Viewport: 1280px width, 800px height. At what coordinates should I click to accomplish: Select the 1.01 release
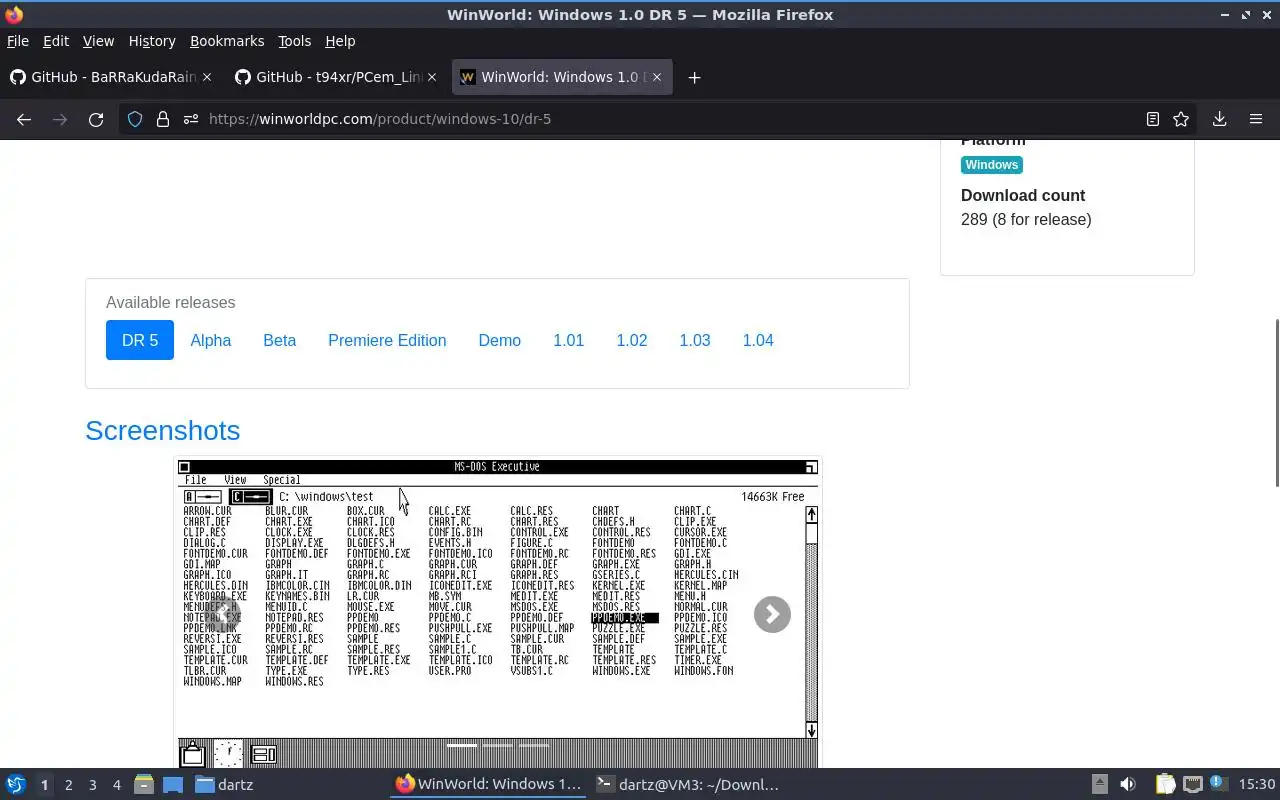click(569, 340)
